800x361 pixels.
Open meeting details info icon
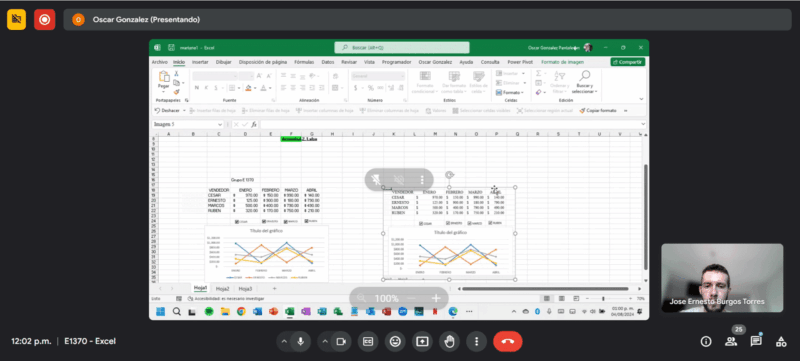click(x=706, y=342)
